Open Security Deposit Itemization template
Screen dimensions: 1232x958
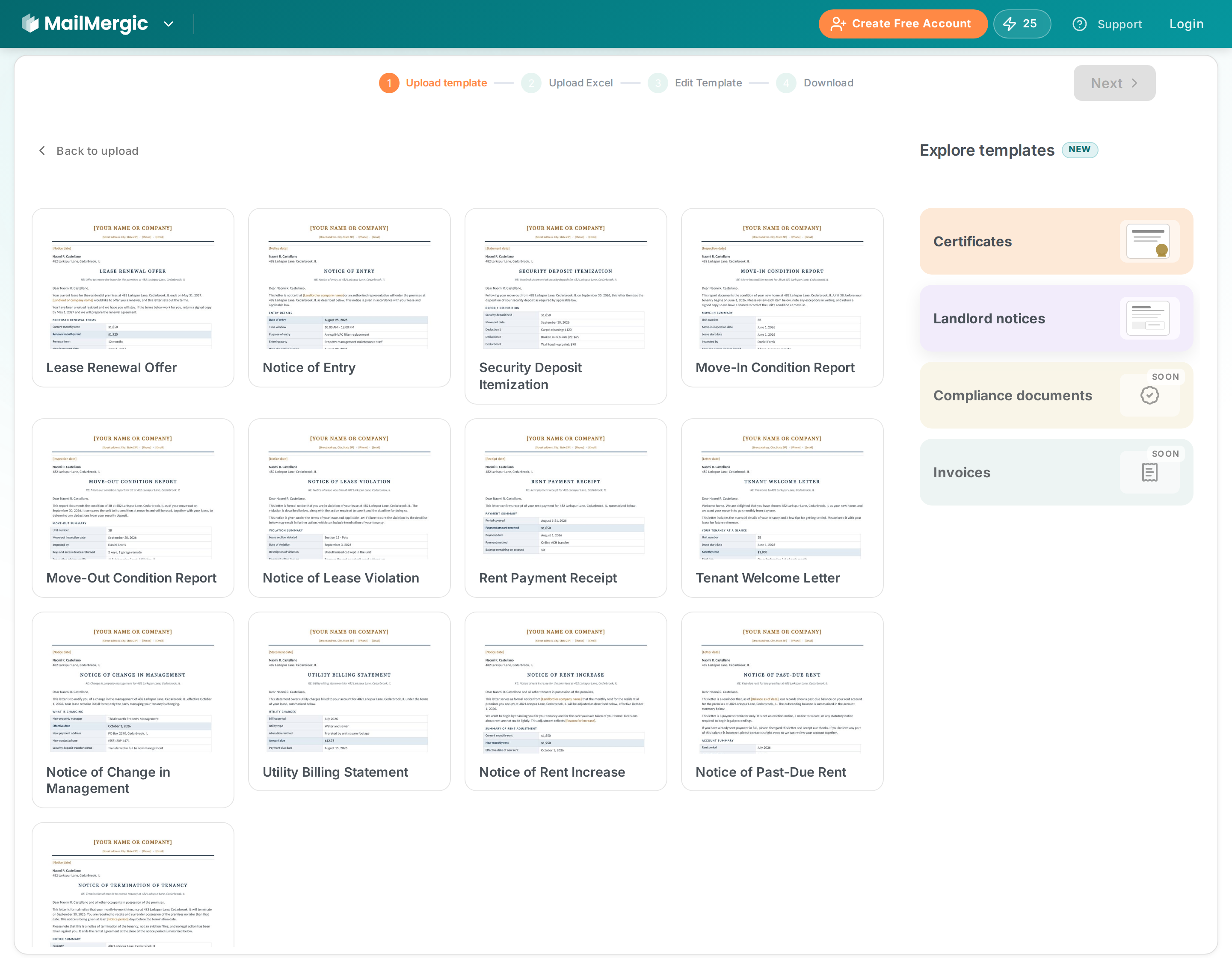[x=566, y=306]
